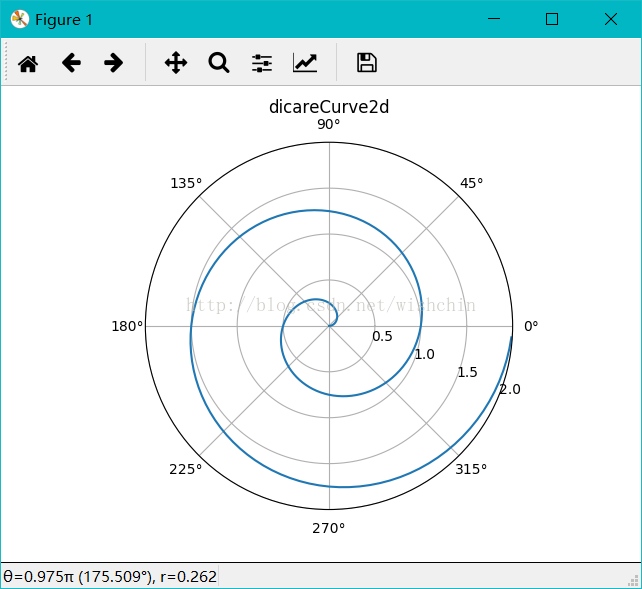Save the figure with floppy icon

click(x=367, y=63)
